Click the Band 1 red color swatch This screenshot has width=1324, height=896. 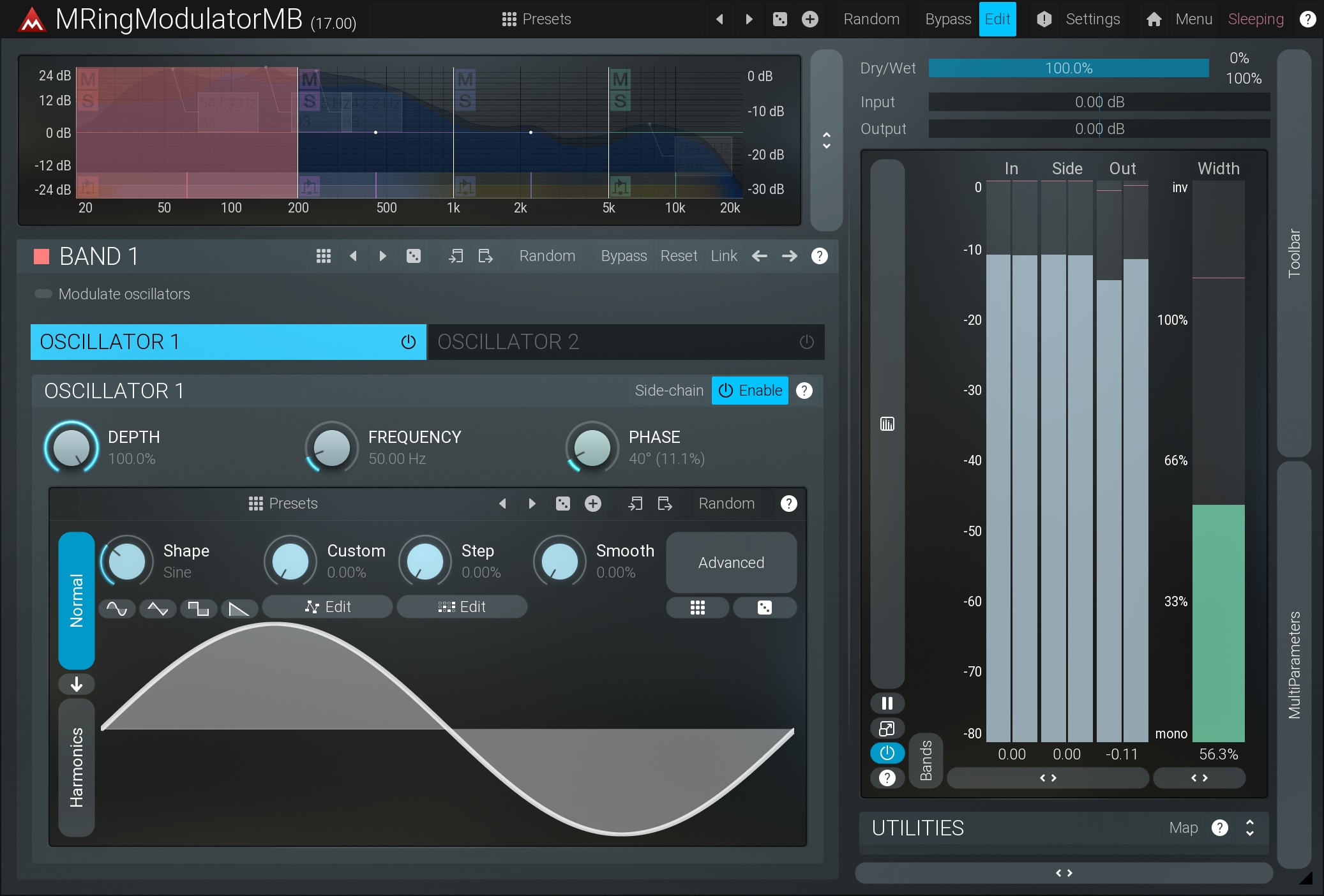pyautogui.click(x=41, y=257)
